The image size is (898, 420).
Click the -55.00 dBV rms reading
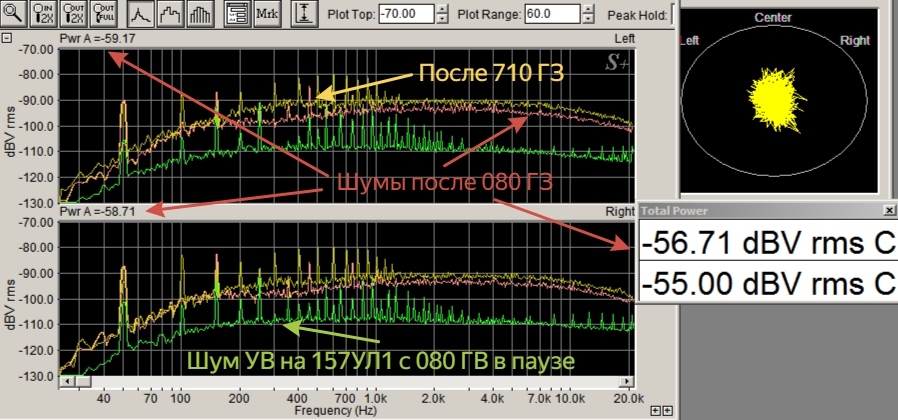pos(767,283)
